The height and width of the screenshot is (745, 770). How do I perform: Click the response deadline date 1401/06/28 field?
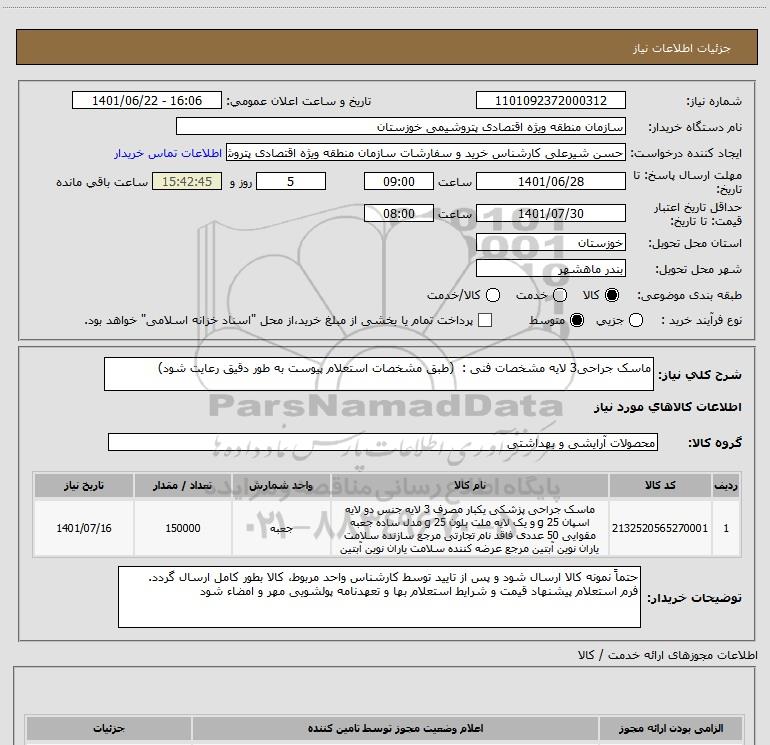tap(550, 181)
